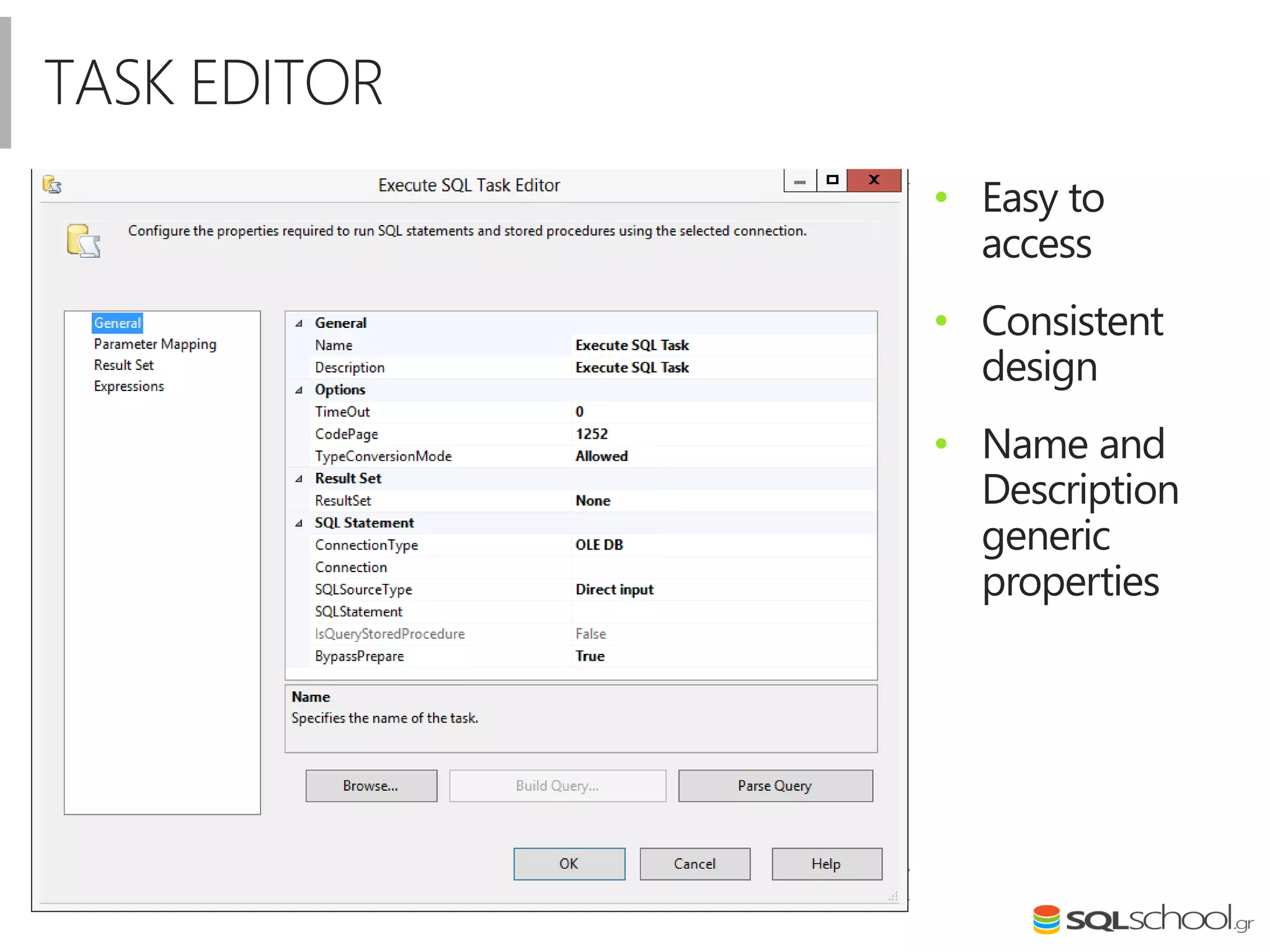The image size is (1270, 952).
Task: Click the empty SQLStatement value field
Action: click(724, 612)
